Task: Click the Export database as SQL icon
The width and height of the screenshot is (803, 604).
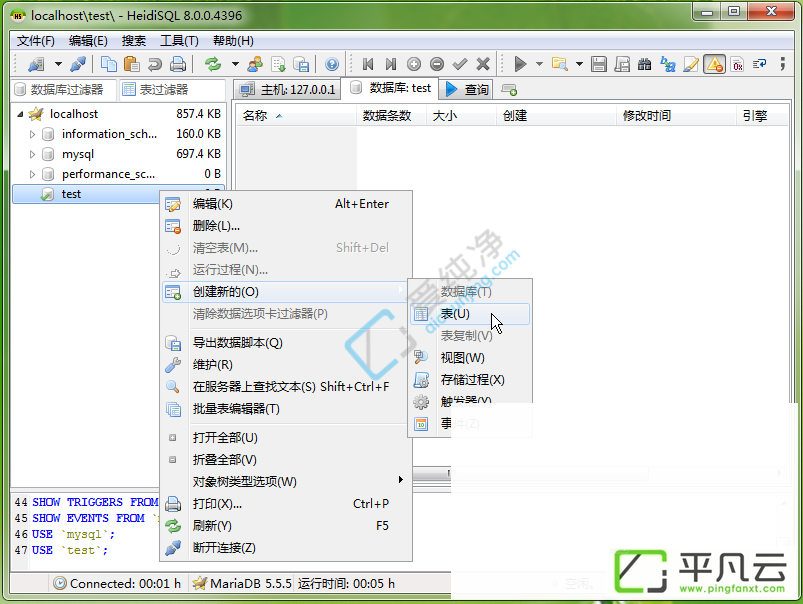Action: coord(301,64)
